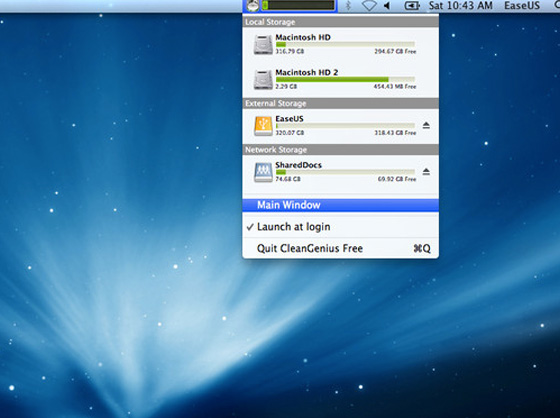Click the External Storage section header
This screenshot has width=560, height=418.
click(340, 104)
